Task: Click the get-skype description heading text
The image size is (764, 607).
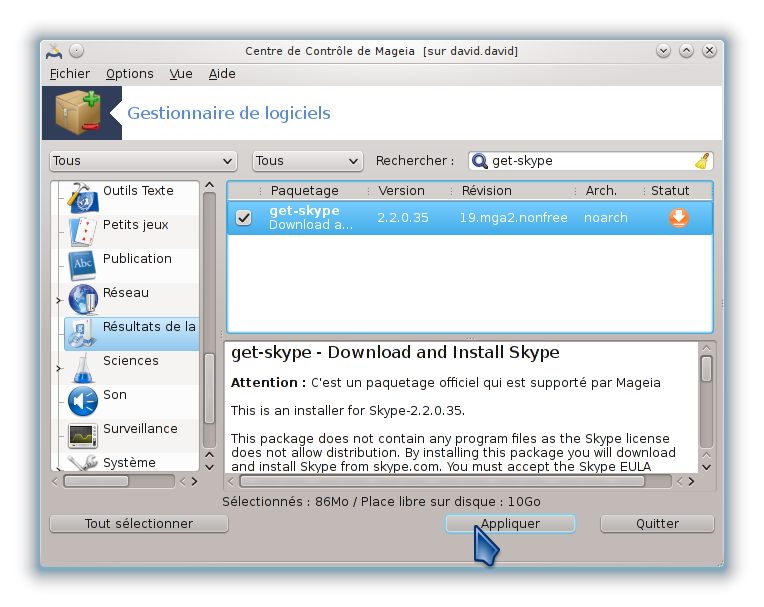Action: tap(395, 352)
